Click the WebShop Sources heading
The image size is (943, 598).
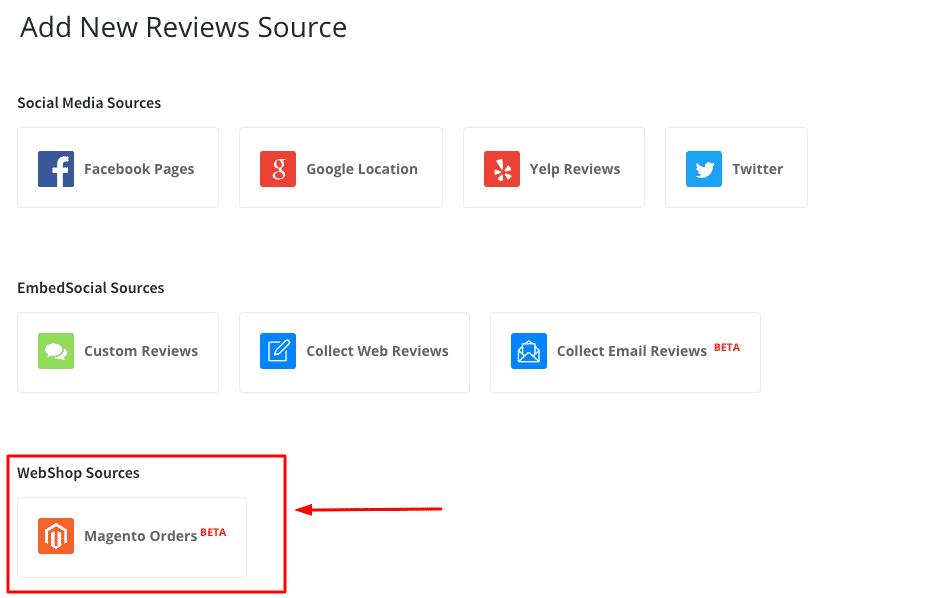(x=78, y=473)
